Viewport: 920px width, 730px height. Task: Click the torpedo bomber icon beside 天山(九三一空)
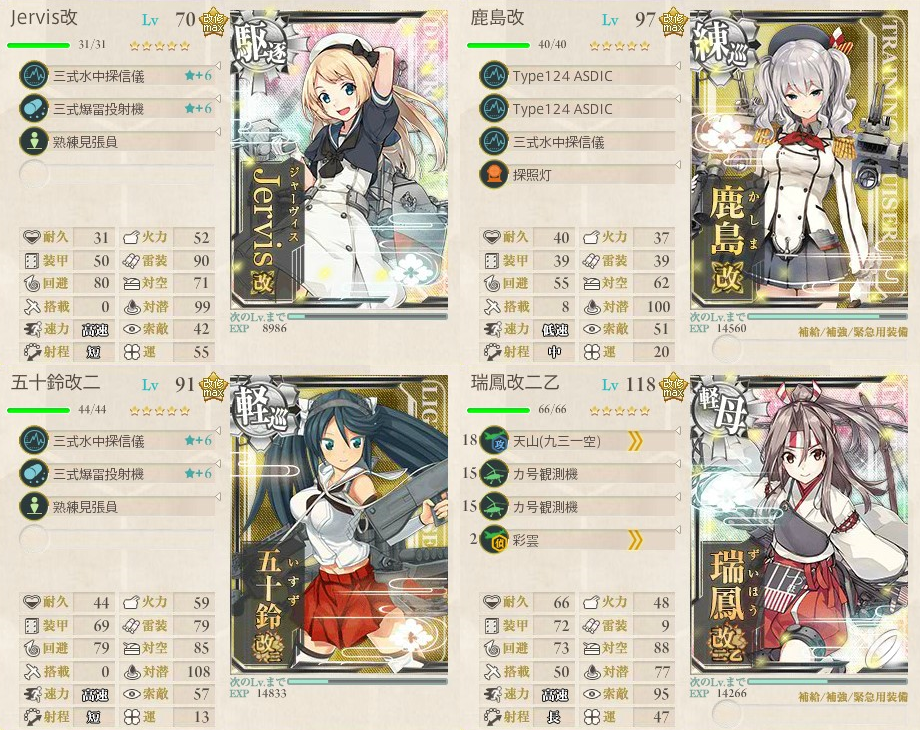tap(494, 441)
